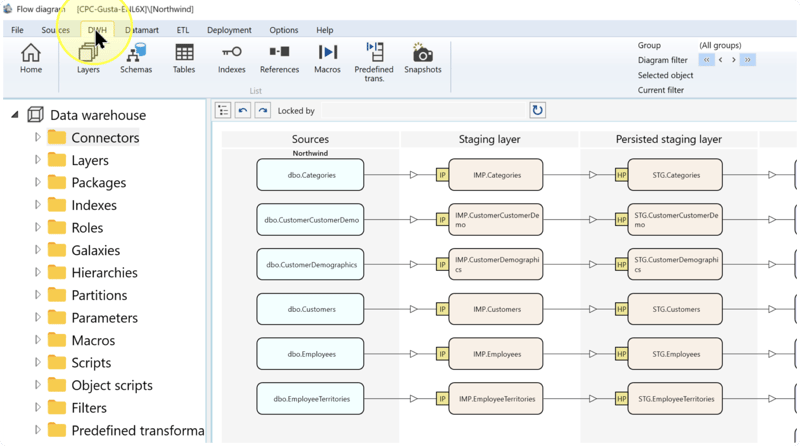
Task: Select the DWH ribbon tab
Action: (x=97, y=30)
